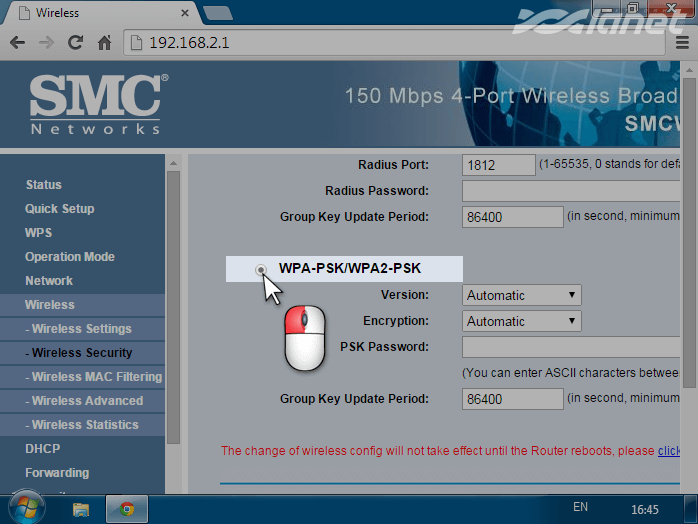
Task: Open the browser home page
Action: 105,43
